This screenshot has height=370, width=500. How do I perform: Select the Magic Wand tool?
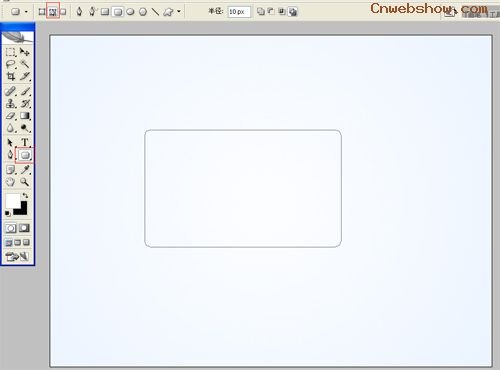(24, 64)
